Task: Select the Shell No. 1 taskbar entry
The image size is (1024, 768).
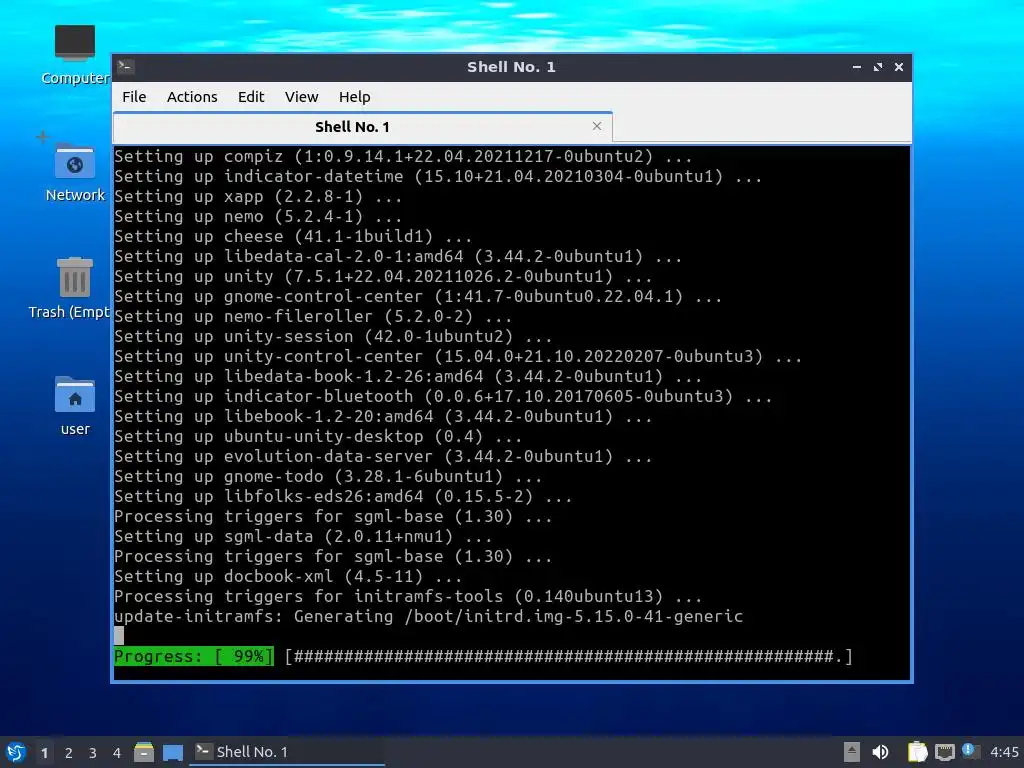Action: (287, 752)
